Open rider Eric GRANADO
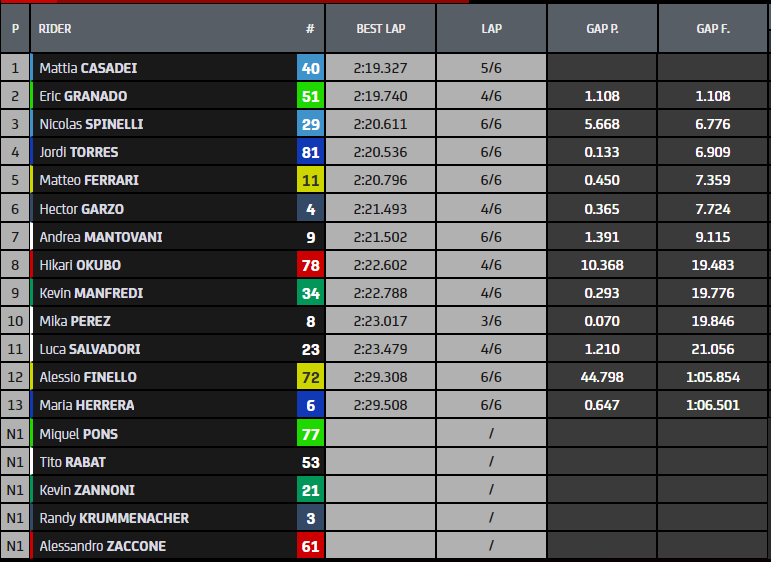Viewport: 771px width, 562px height. coord(83,96)
